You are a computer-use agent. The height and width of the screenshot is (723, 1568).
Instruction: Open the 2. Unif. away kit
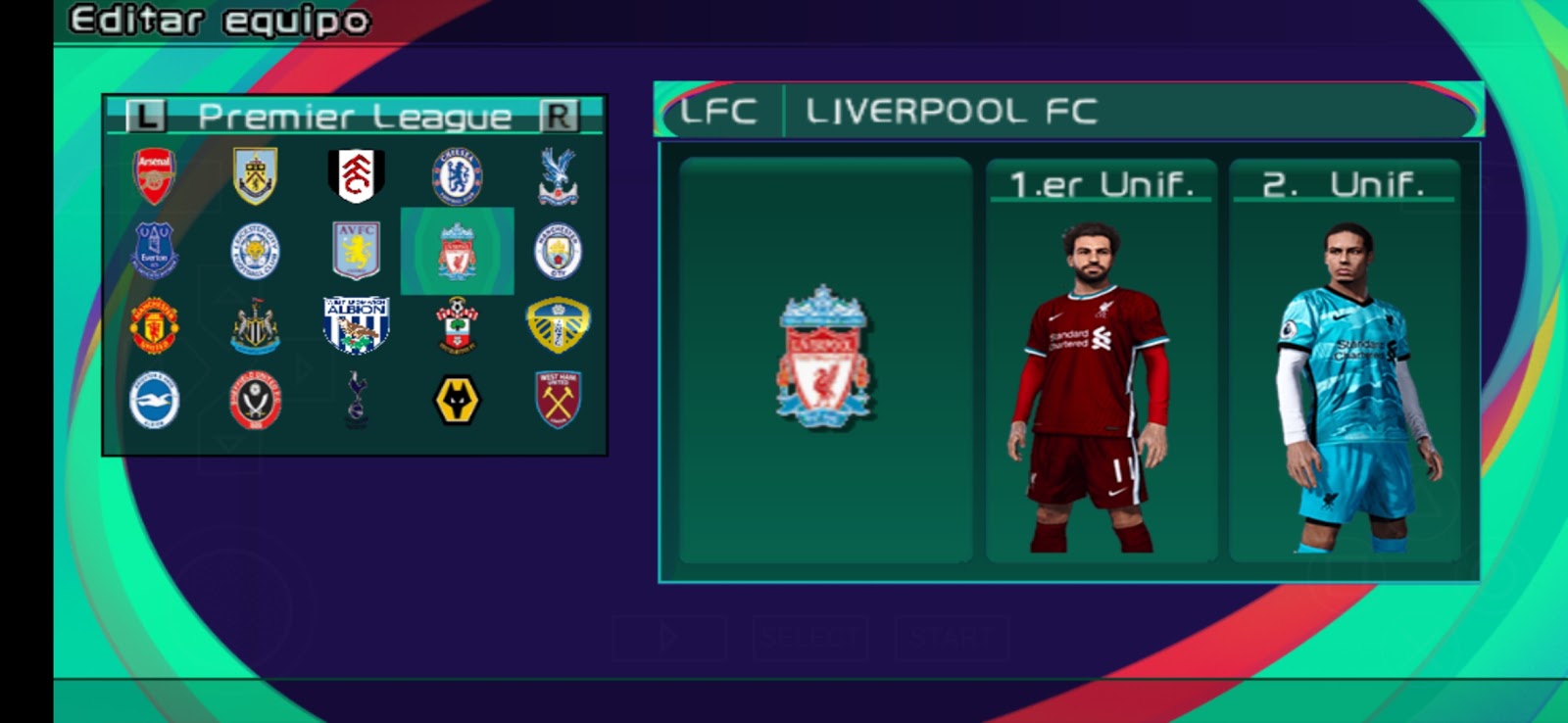pyautogui.click(x=1345, y=361)
